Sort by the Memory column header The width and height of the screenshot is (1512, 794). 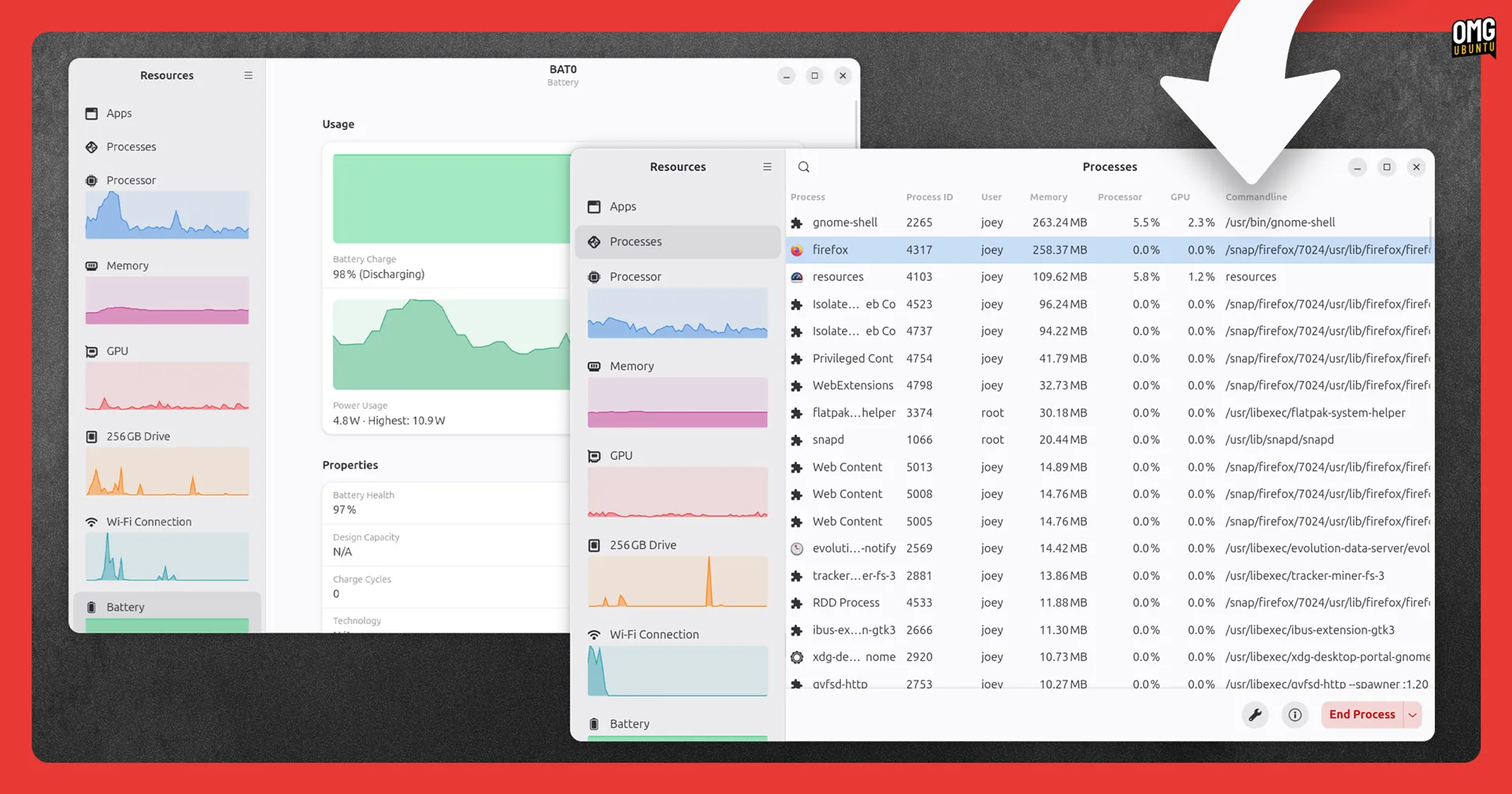(1048, 197)
